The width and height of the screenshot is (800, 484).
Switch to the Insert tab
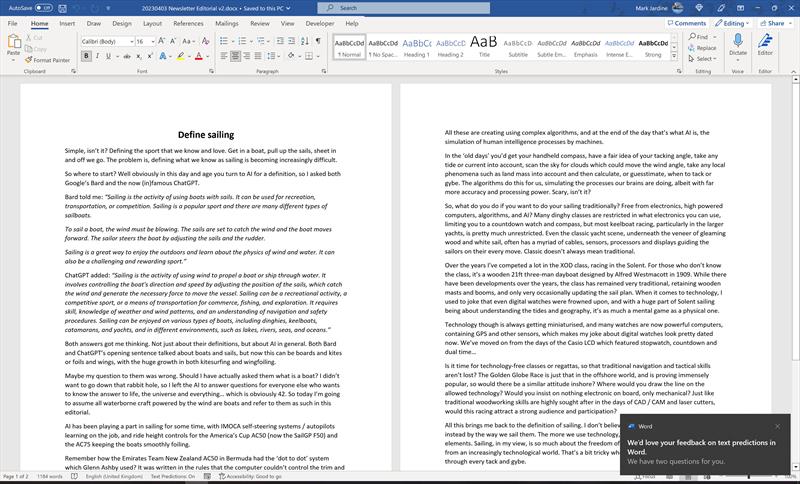(x=67, y=23)
